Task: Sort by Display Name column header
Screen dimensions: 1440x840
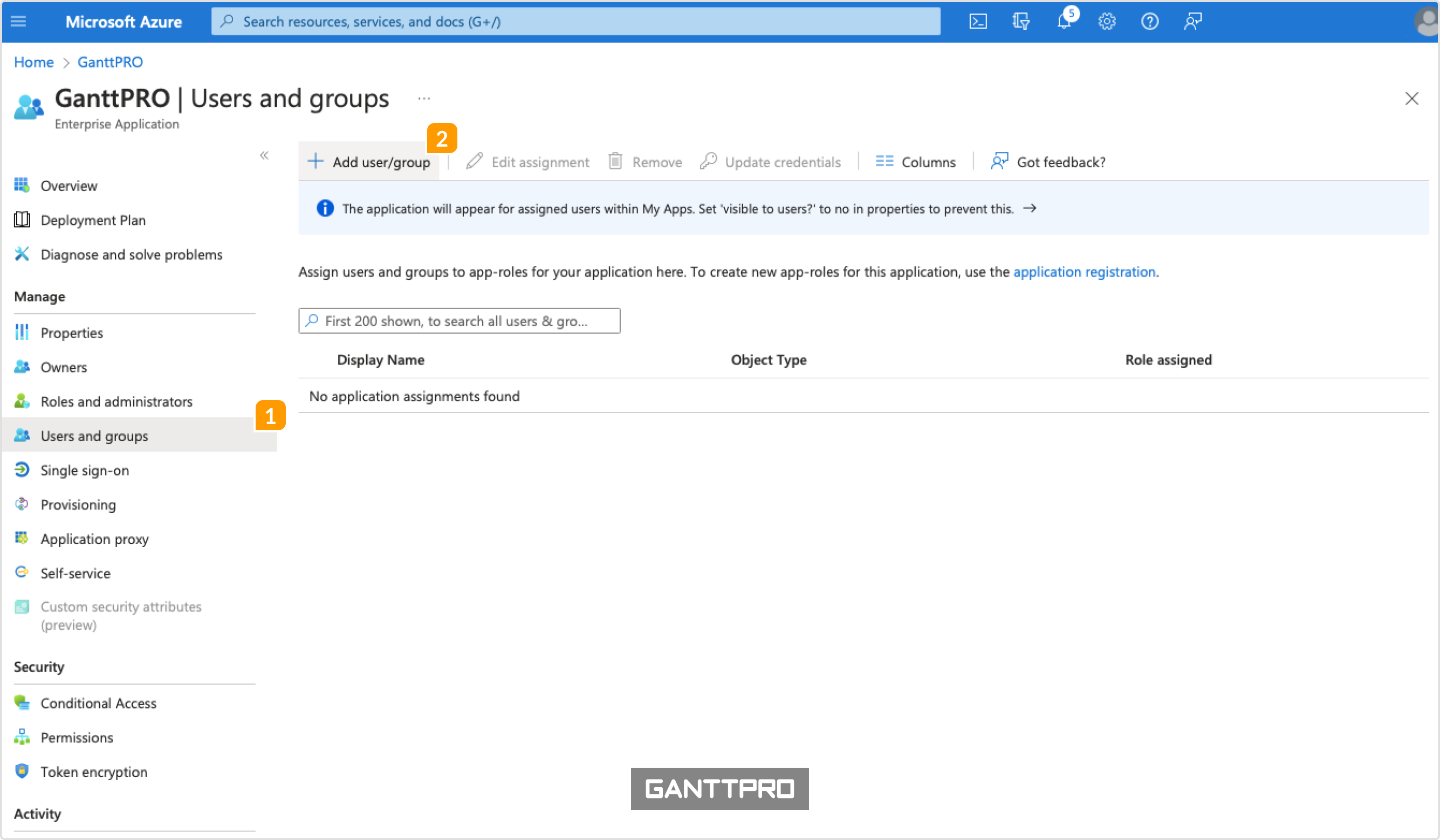Action: click(381, 360)
